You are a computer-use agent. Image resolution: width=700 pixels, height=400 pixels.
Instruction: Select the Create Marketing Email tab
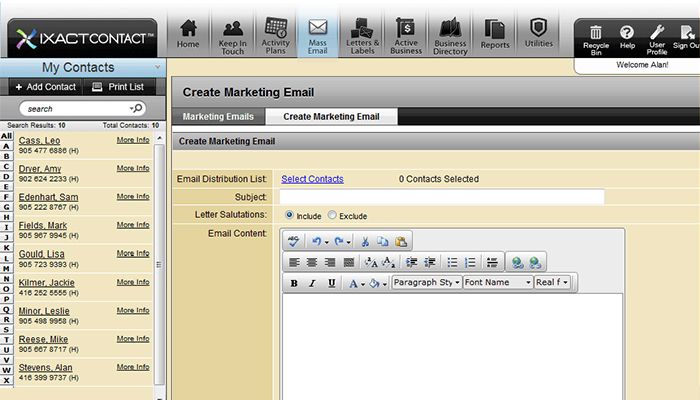point(331,117)
